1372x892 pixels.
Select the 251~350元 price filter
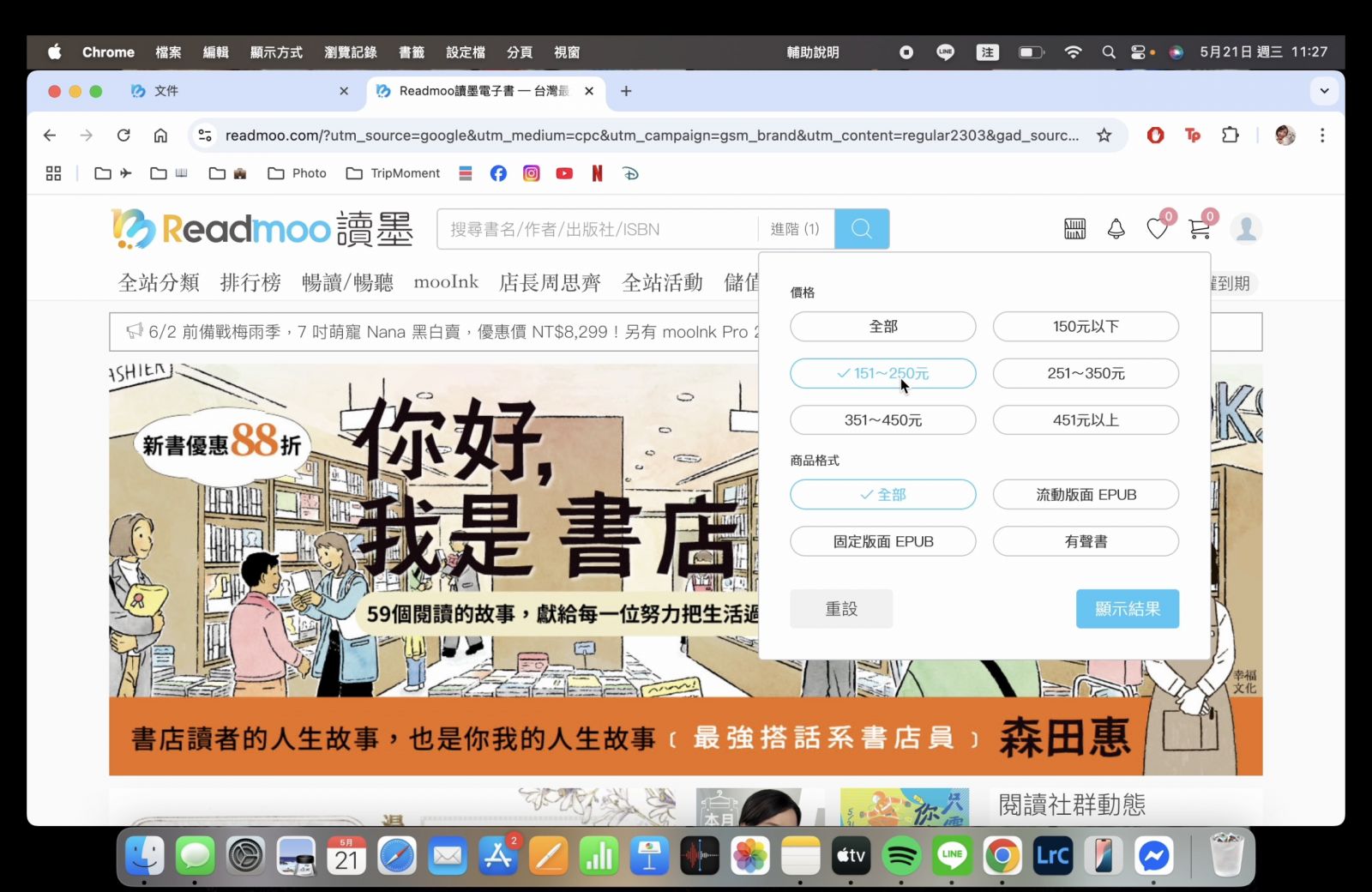[1086, 373]
